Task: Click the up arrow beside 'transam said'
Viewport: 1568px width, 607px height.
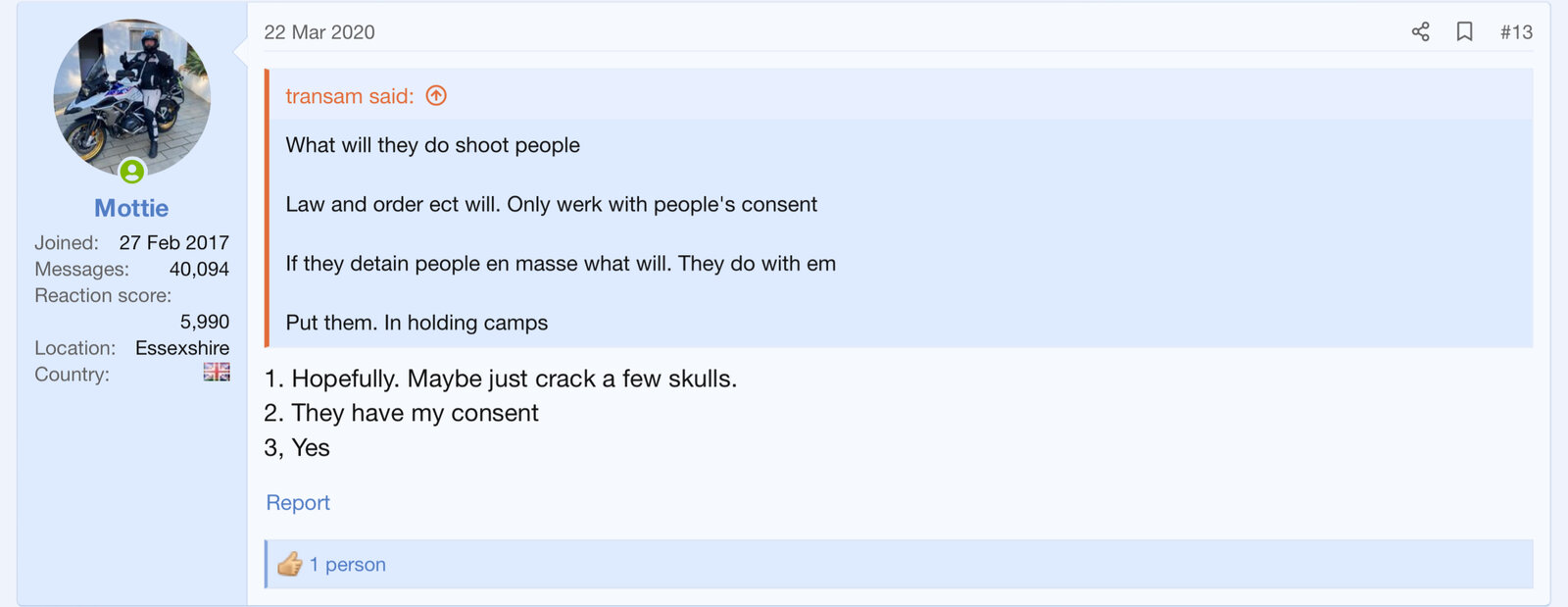Action: coord(436,95)
